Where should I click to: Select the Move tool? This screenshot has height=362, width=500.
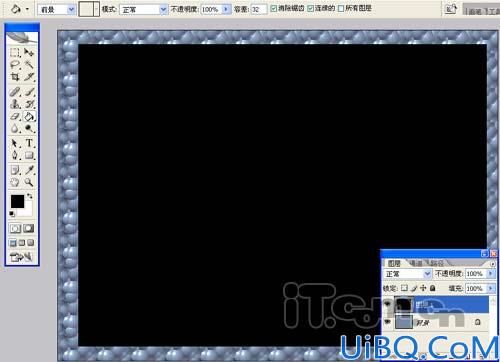pos(29,52)
